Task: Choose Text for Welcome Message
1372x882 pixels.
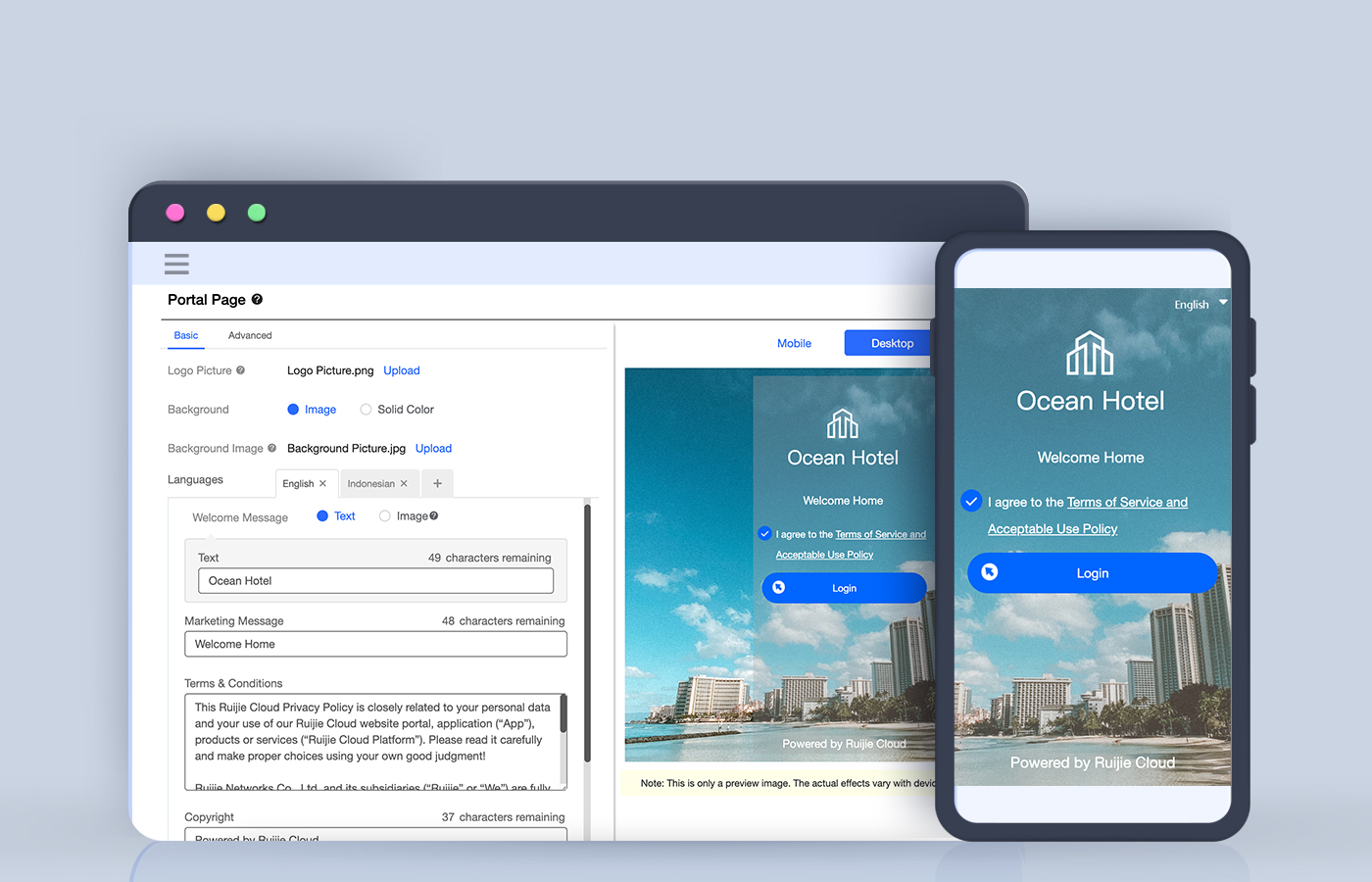Action: (x=322, y=515)
